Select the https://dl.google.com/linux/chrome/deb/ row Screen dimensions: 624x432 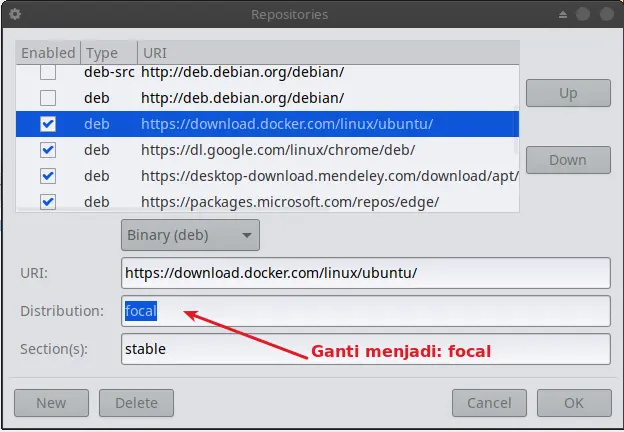pos(267,150)
